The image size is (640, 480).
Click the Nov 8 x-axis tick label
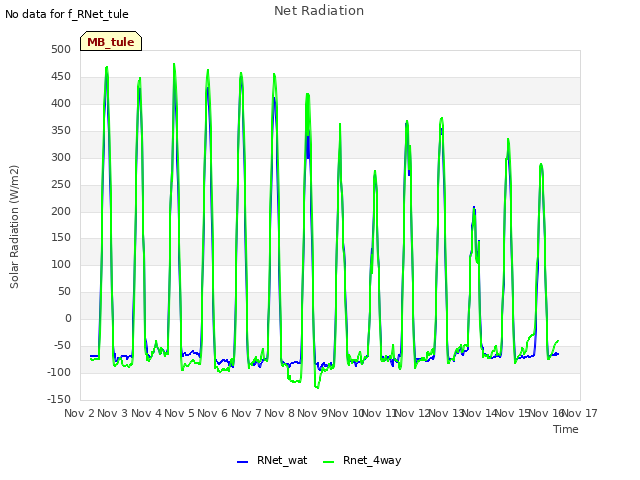click(x=279, y=413)
